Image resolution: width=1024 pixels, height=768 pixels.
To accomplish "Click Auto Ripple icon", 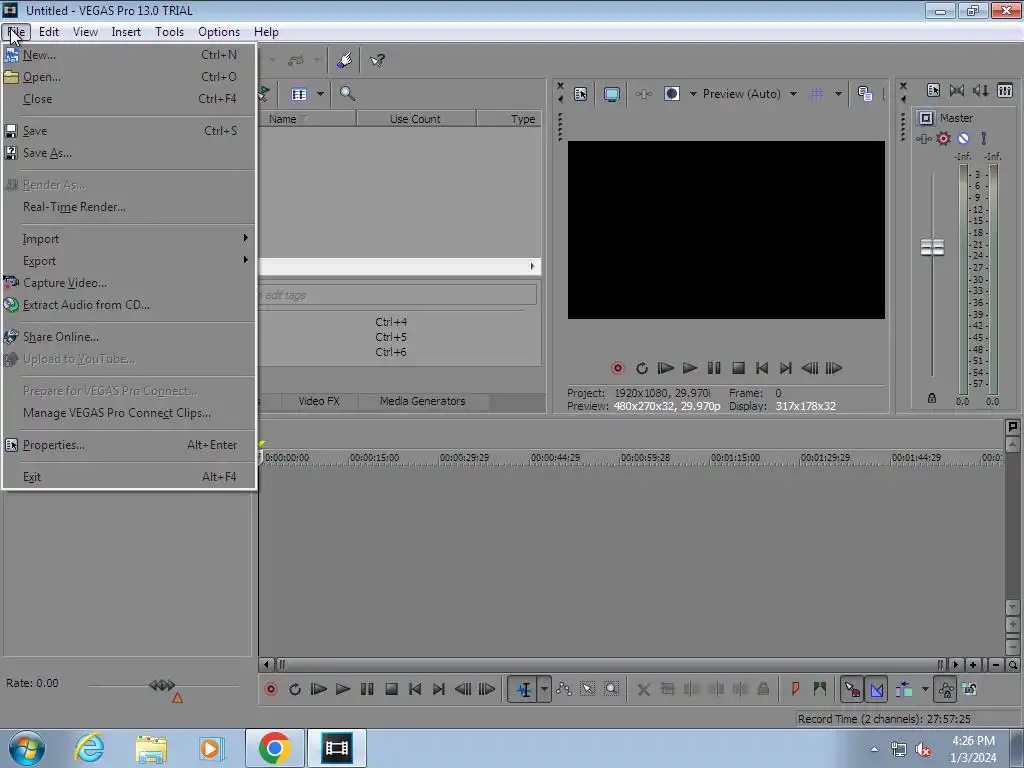I will [x=904, y=690].
